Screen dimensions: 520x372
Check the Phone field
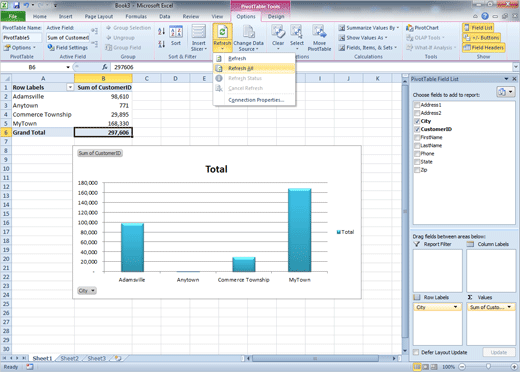click(x=417, y=154)
